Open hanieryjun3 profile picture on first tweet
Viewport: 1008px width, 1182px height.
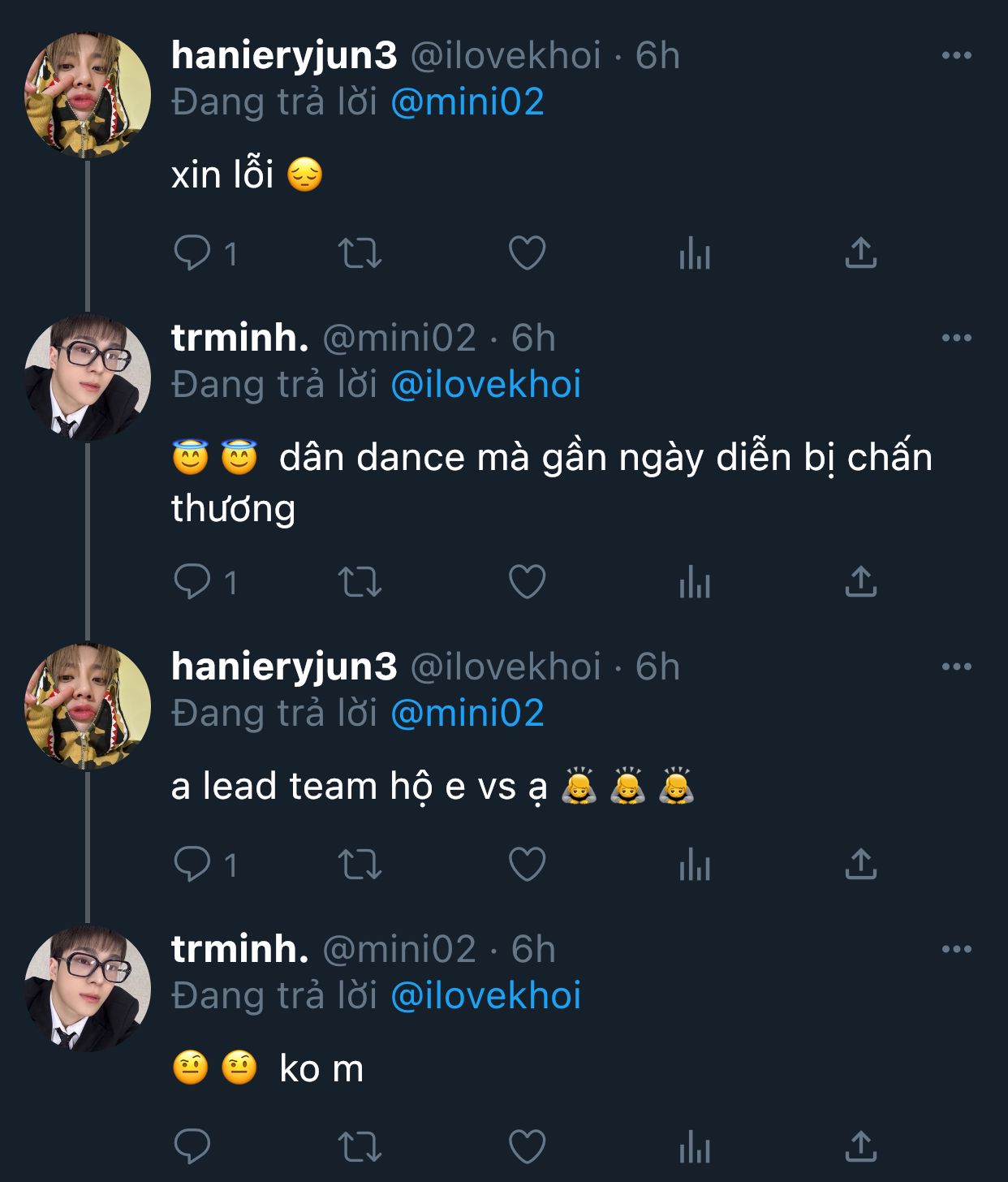pos(88,95)
